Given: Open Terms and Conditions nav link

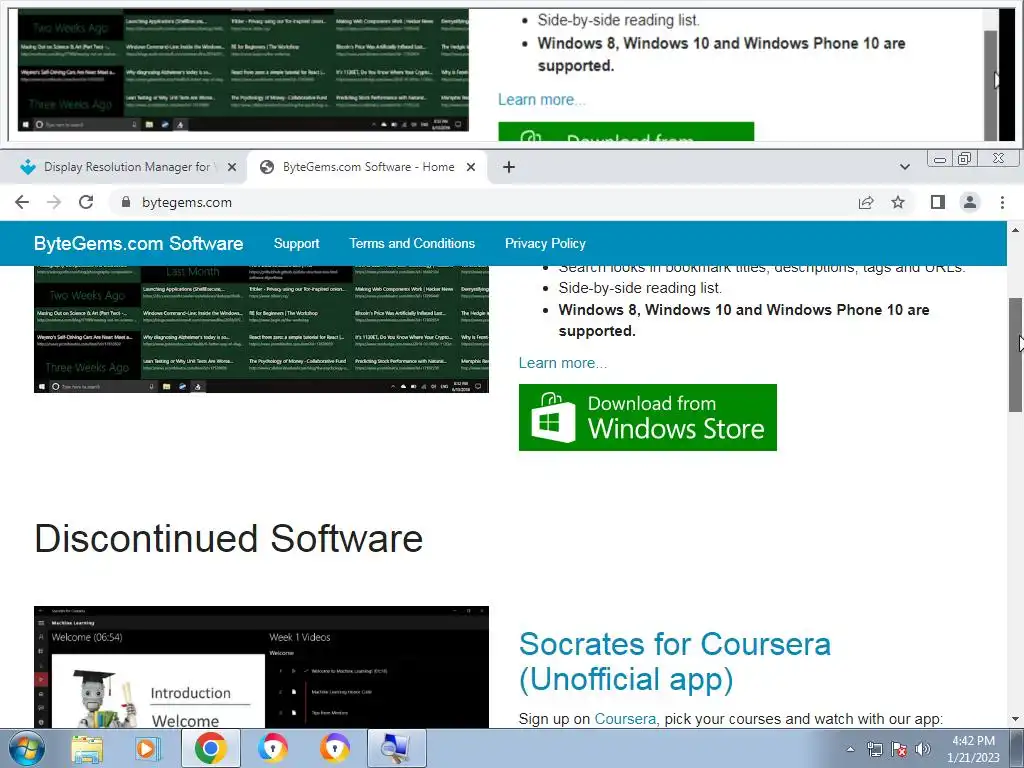Looking at the screenshot, I should pos(412,244).
